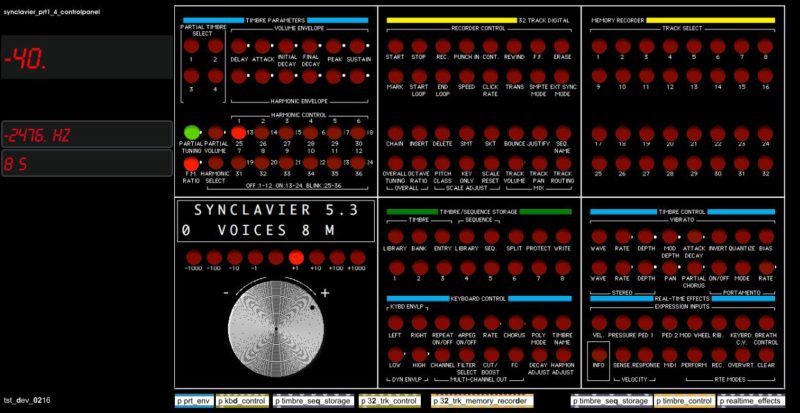Click the OVERALL TUNING button

(395, 163)
